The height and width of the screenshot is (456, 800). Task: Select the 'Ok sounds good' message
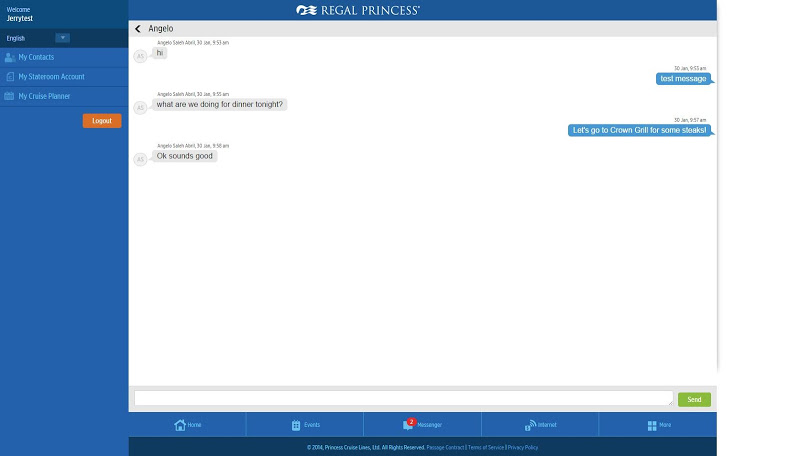coord(185,156)
